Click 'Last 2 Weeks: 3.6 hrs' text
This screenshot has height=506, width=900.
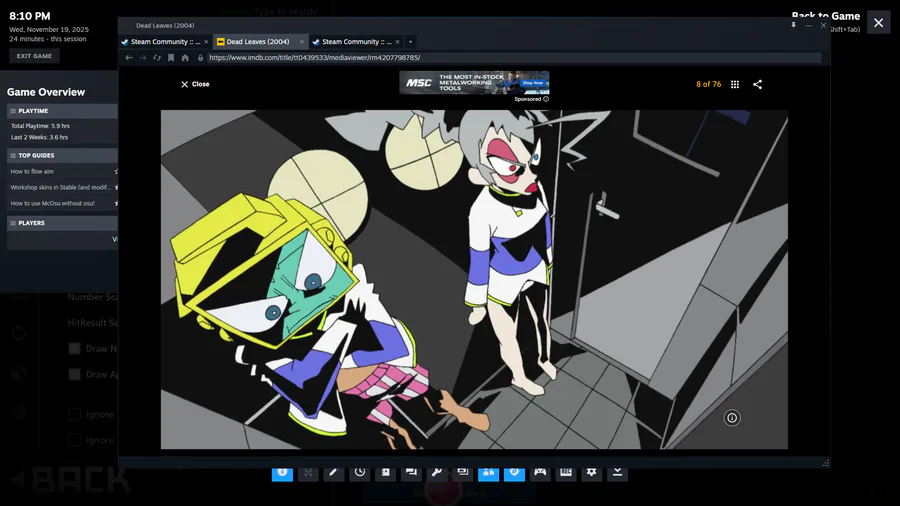(39, 137)
